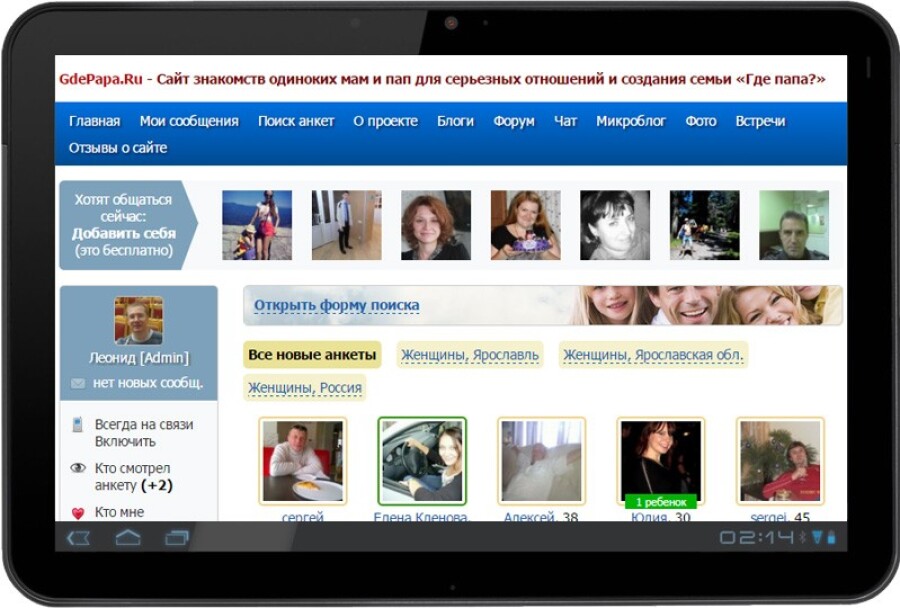Click the eye icon for Кто смотрел анкету

(78, 468)
